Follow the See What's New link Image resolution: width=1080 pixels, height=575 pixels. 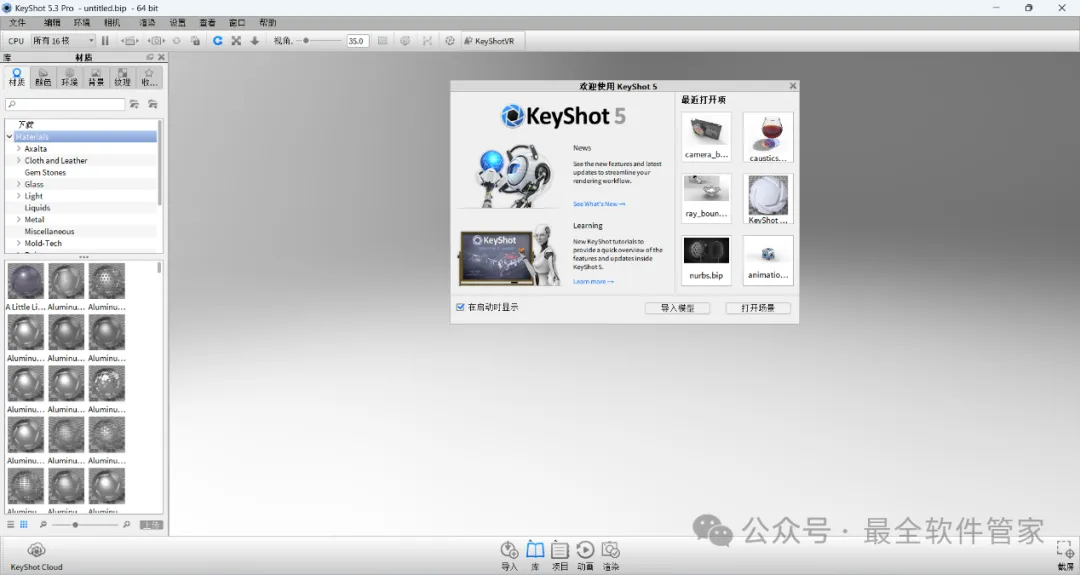coord(599,204)
